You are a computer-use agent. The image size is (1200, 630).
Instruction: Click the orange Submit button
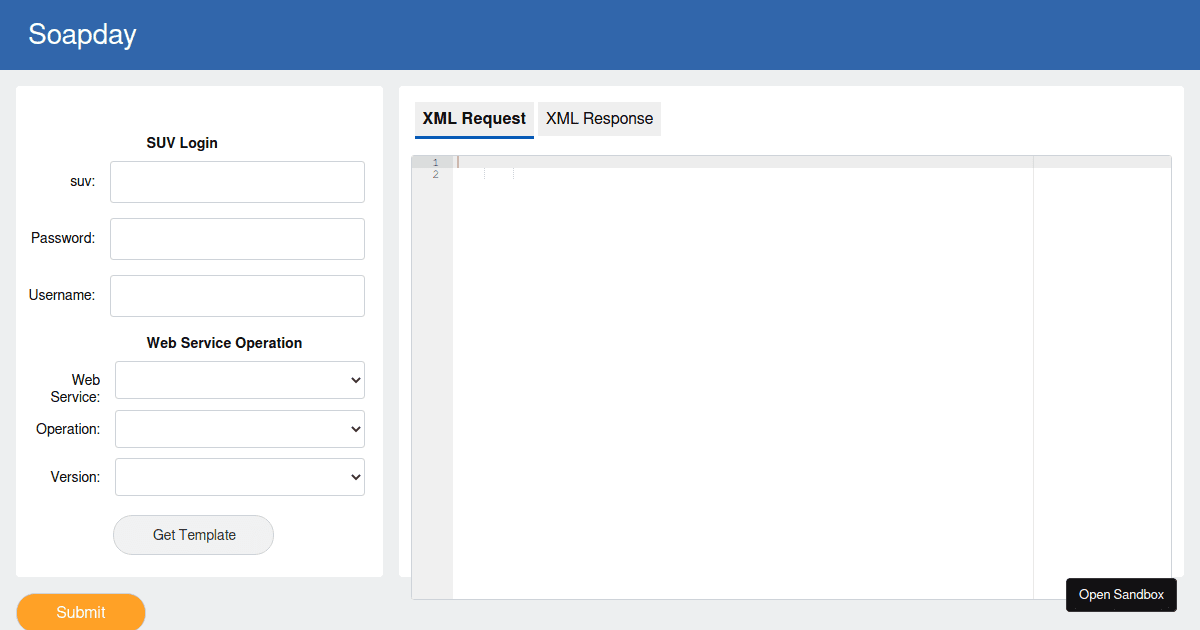(81, 612)
